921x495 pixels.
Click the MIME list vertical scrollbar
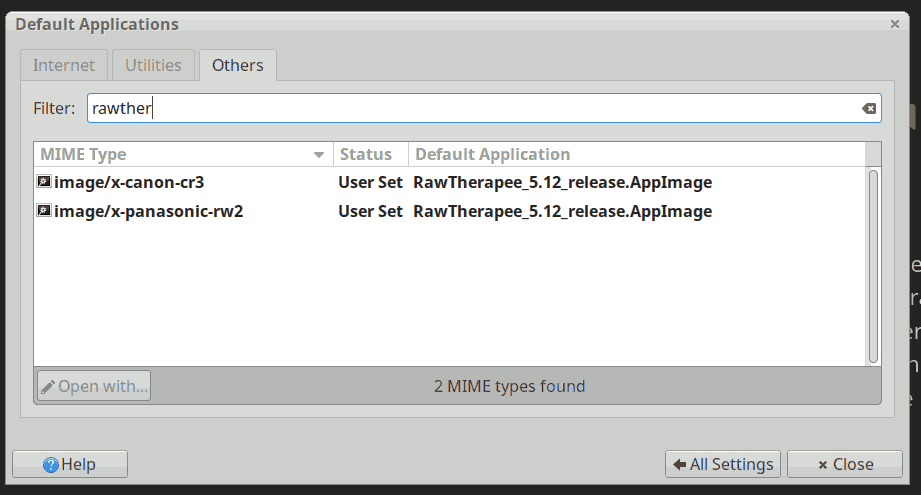(x=873, y=265)
